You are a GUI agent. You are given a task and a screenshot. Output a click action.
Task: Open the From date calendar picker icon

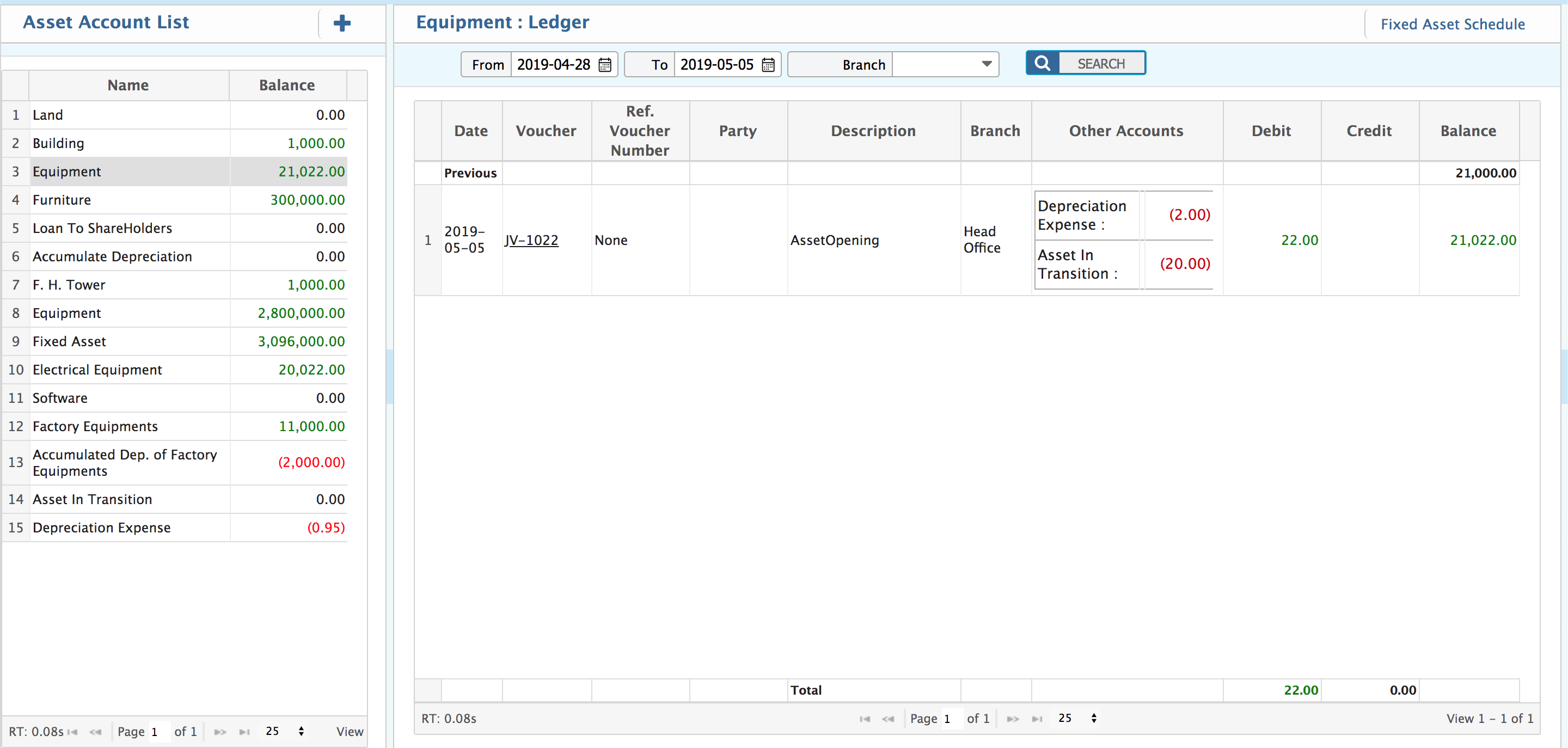604,65
